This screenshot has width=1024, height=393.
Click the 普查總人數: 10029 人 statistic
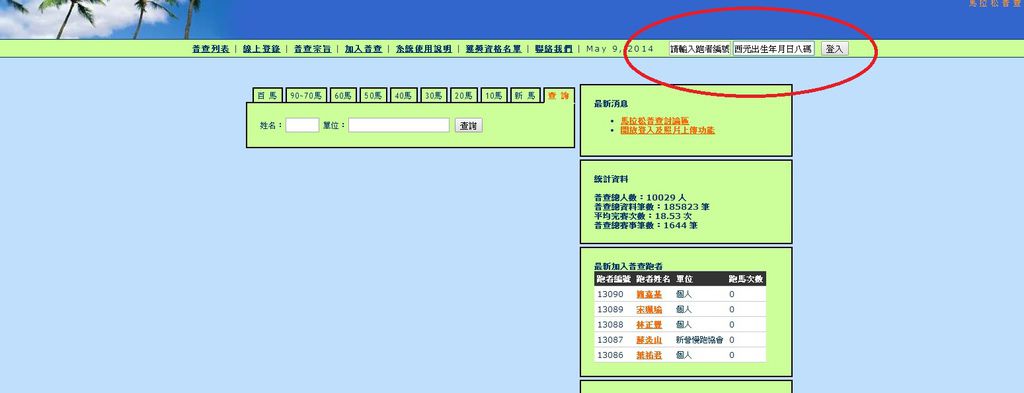(640, 197)
